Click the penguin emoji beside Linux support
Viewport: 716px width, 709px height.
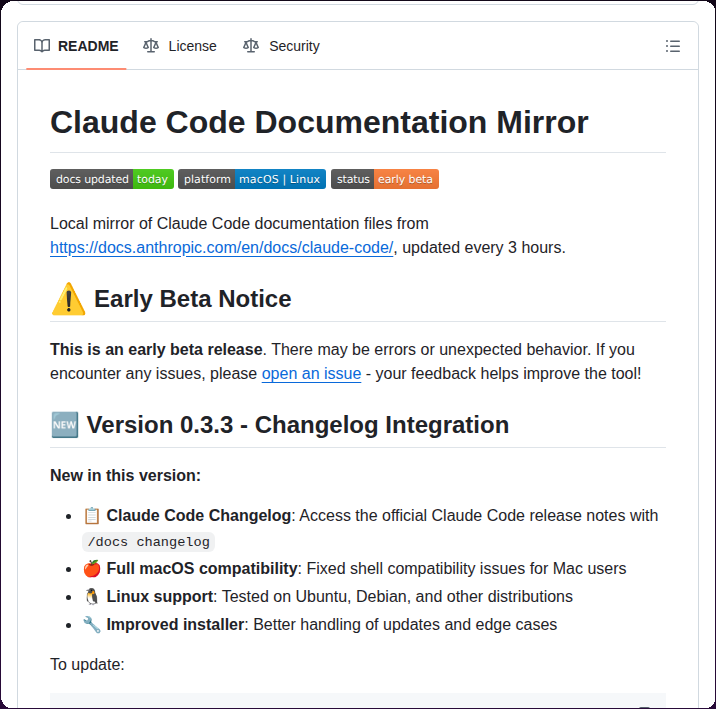tap(92, 597)
